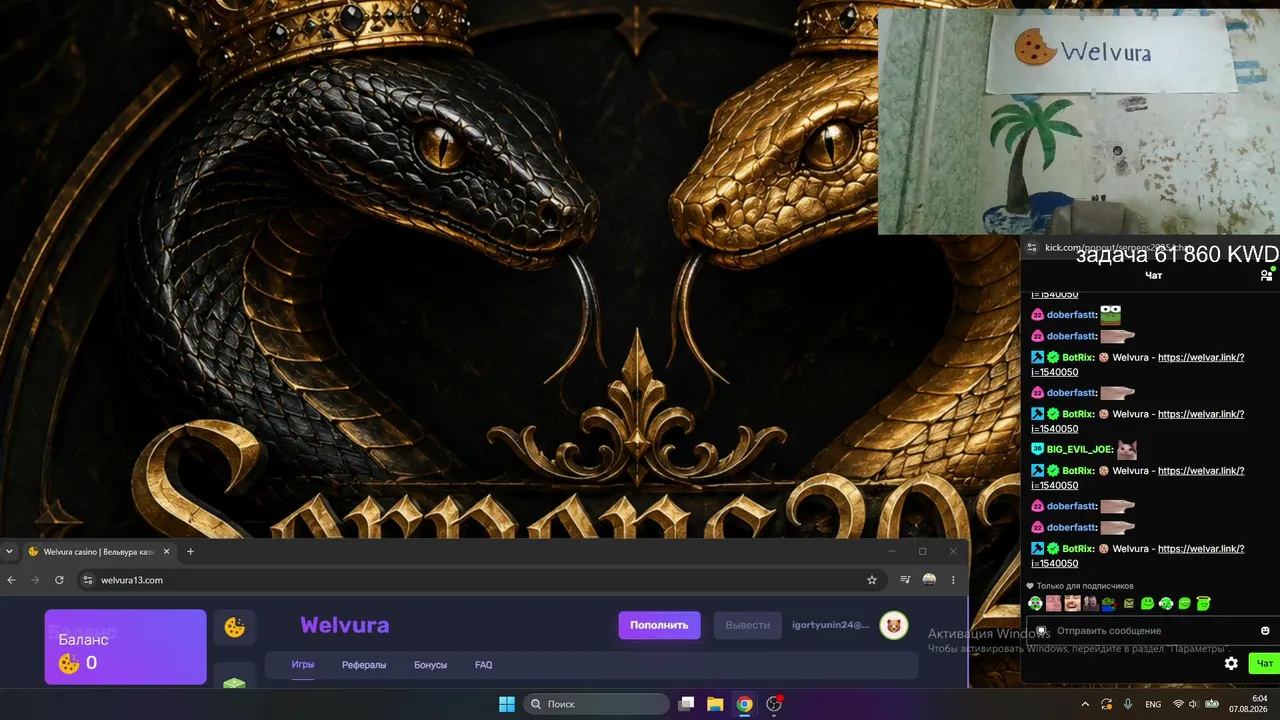Image resolution: width=1280 pixels, height=720 pixels.
Task: Reload the welvura13.com page
Action: [x=59, y=580]
